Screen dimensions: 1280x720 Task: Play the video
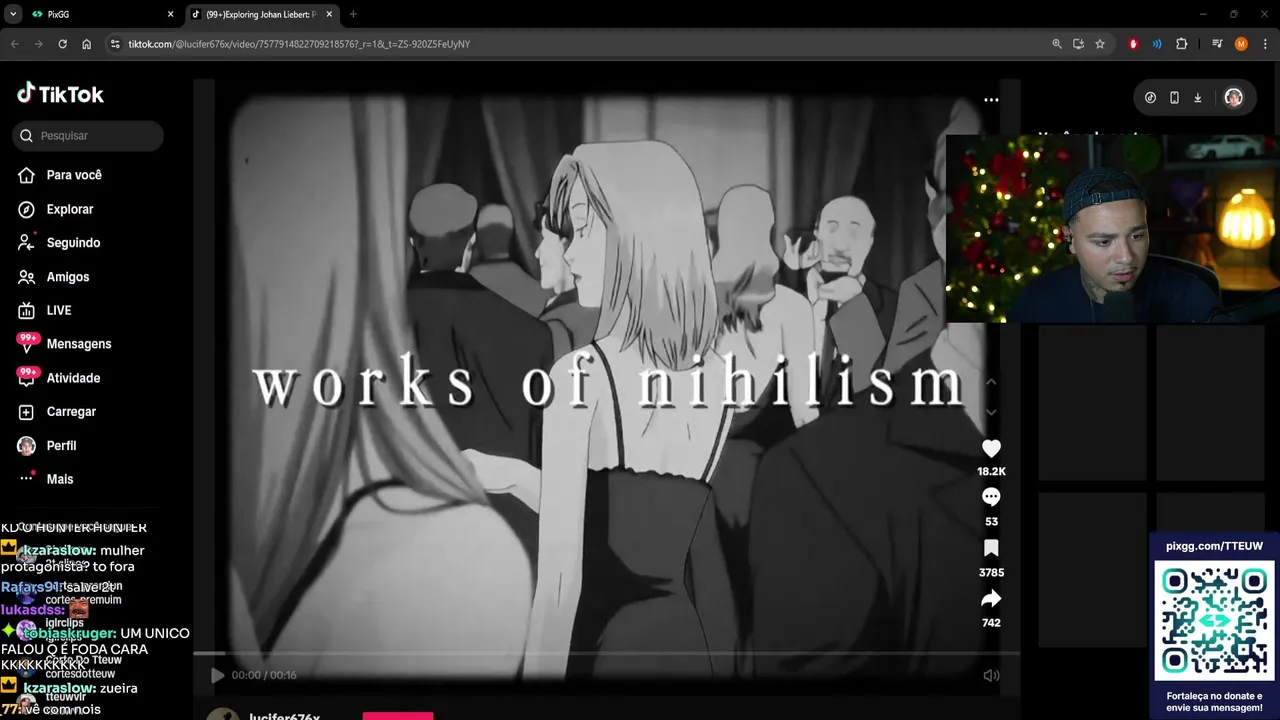pyautogui.click(x=217, y=675)
